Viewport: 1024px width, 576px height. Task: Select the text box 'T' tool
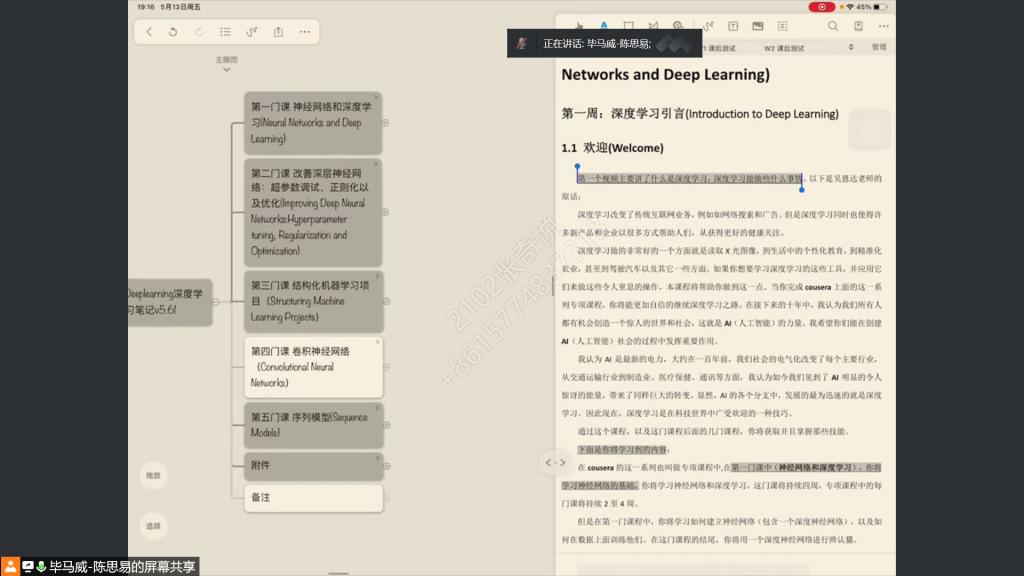click(733, 26)
